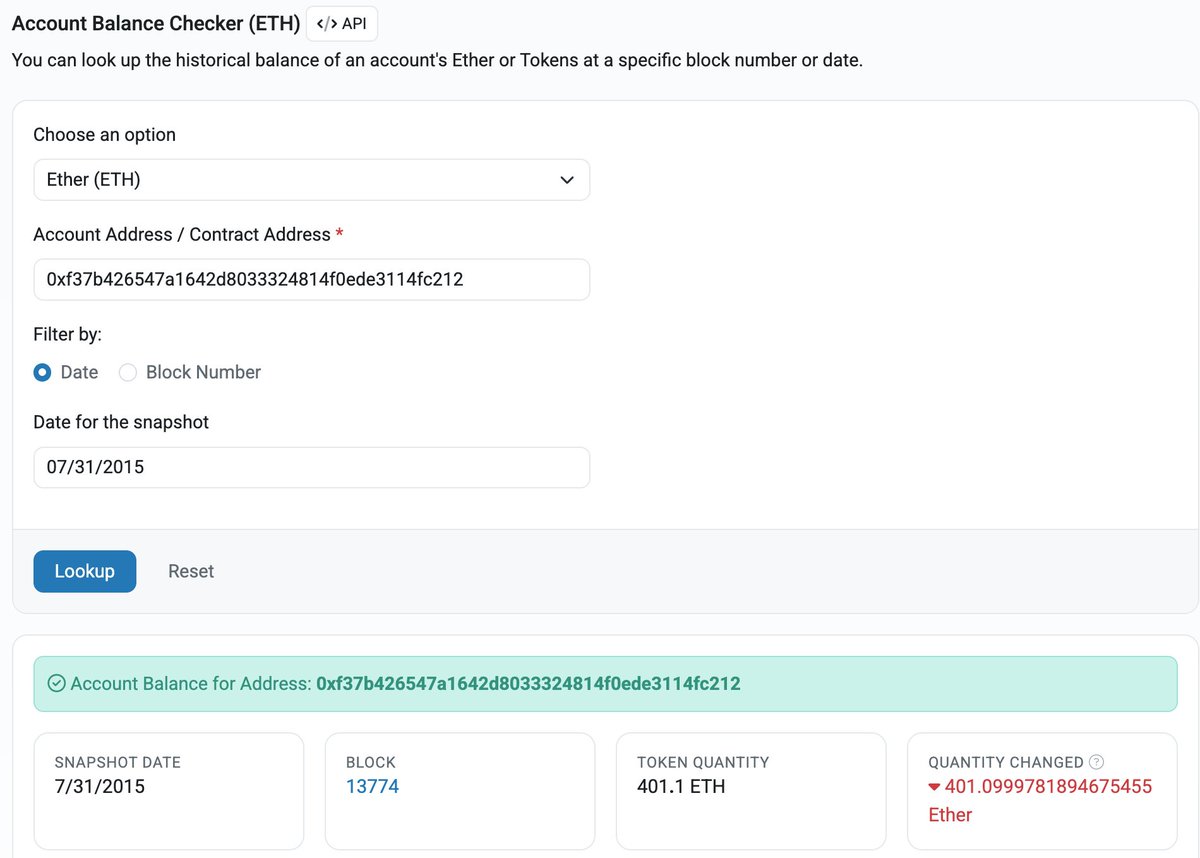Screen dimensions: 1200x858
Task: Open block 13774 link
Action: pos(372,787)
